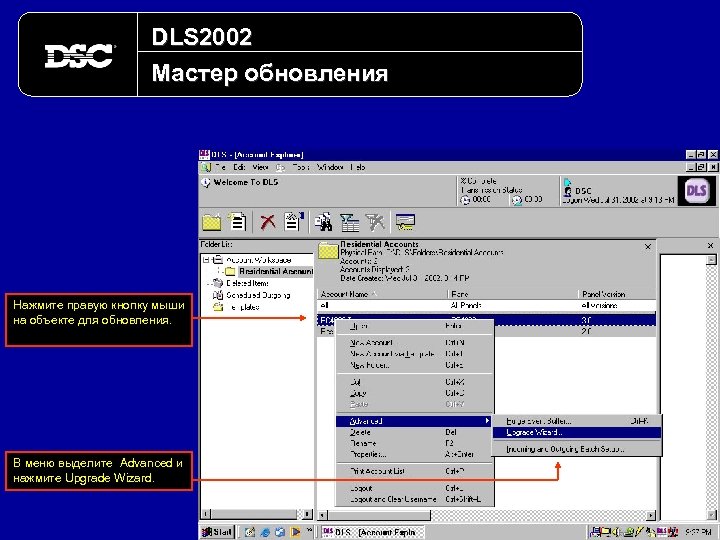
Task: Click the yellow New Folder toolbar icon
Action: click(x=212, y=223)
